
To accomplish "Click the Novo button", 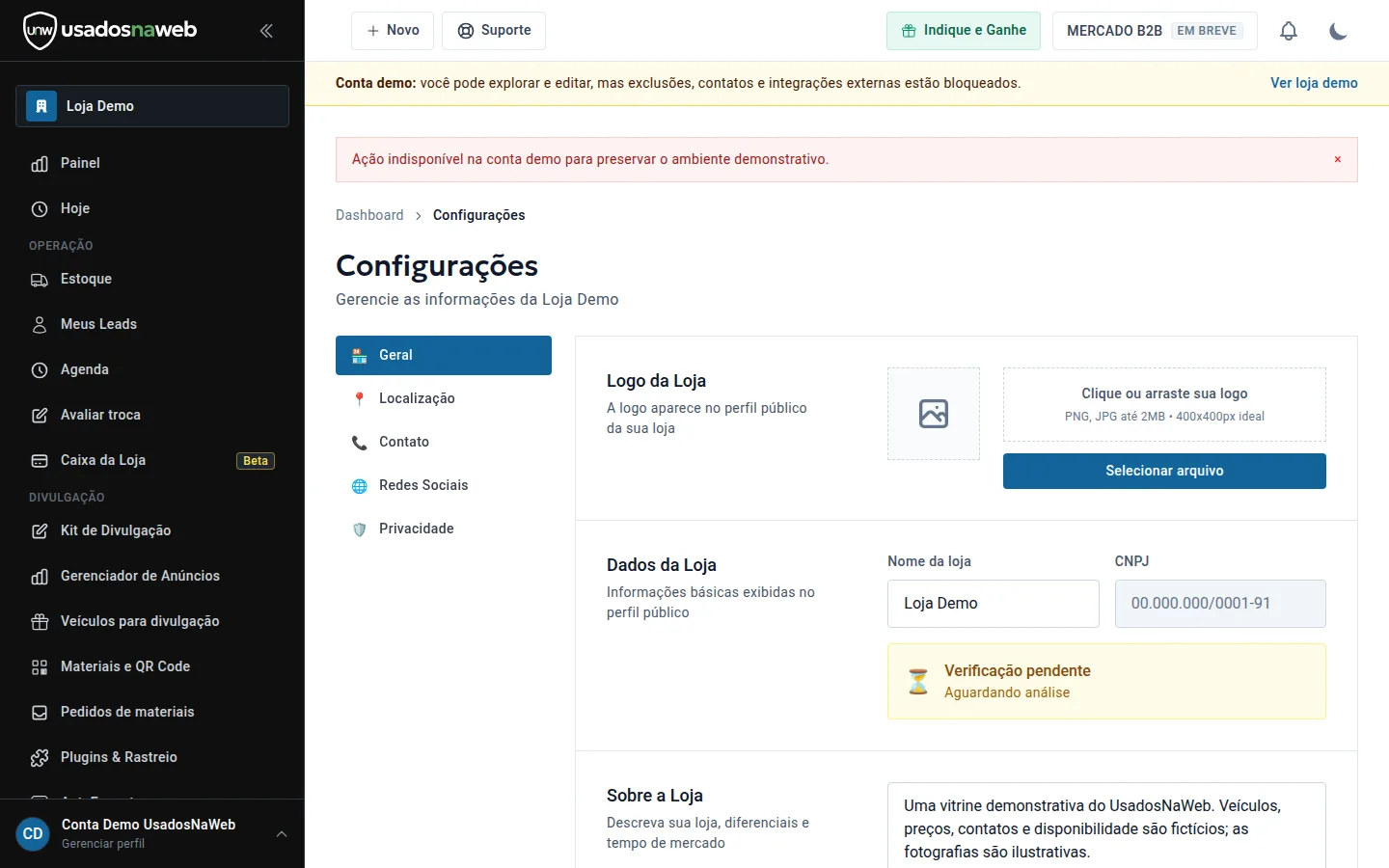I will click(393, 31).
